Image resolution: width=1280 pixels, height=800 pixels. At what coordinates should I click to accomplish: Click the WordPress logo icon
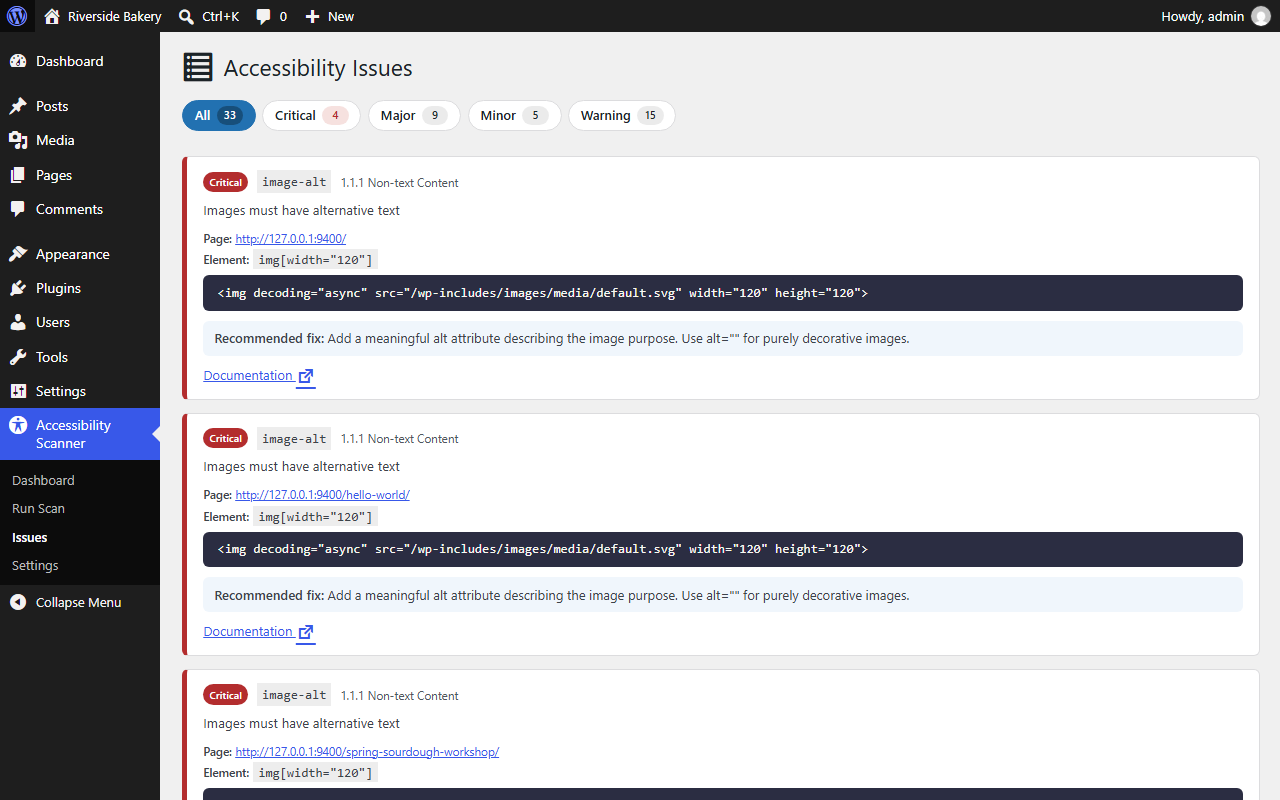coord(17,16)
